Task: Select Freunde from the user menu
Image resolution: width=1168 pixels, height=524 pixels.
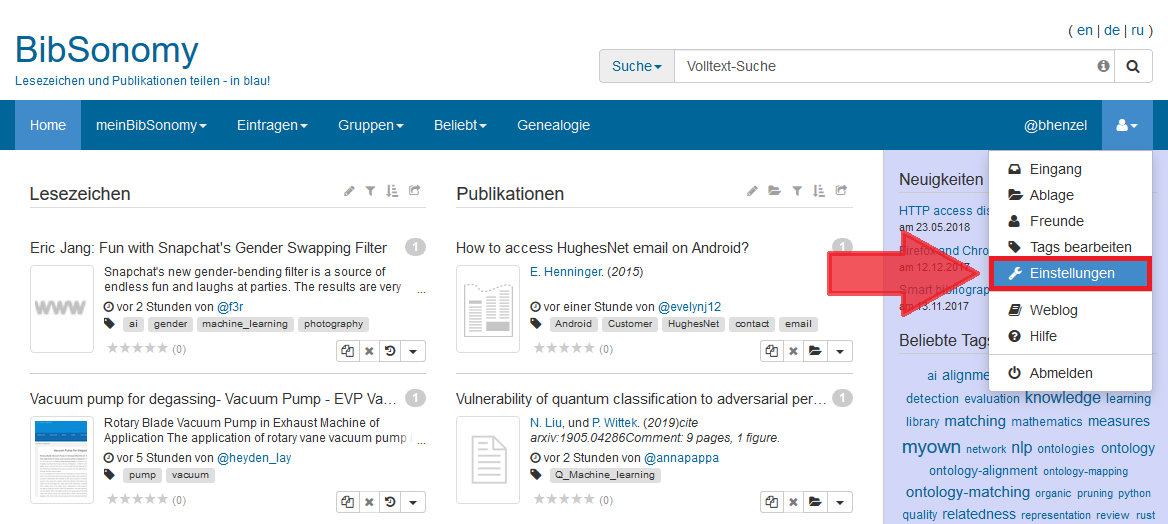Action: (x=1070, y=221)
